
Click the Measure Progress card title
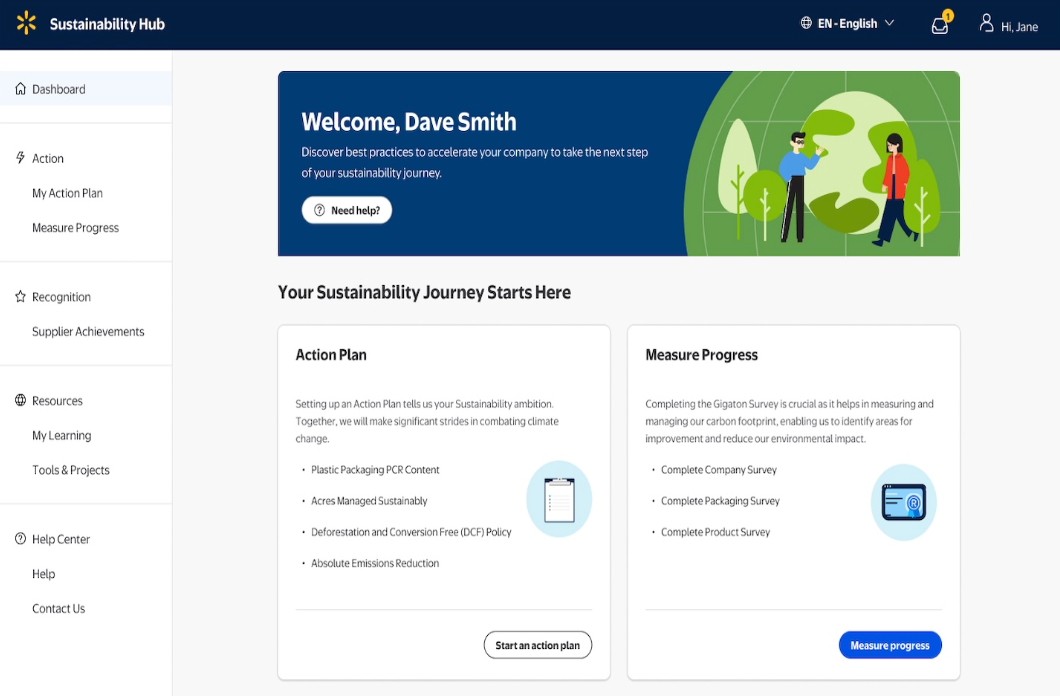[701, 355]
